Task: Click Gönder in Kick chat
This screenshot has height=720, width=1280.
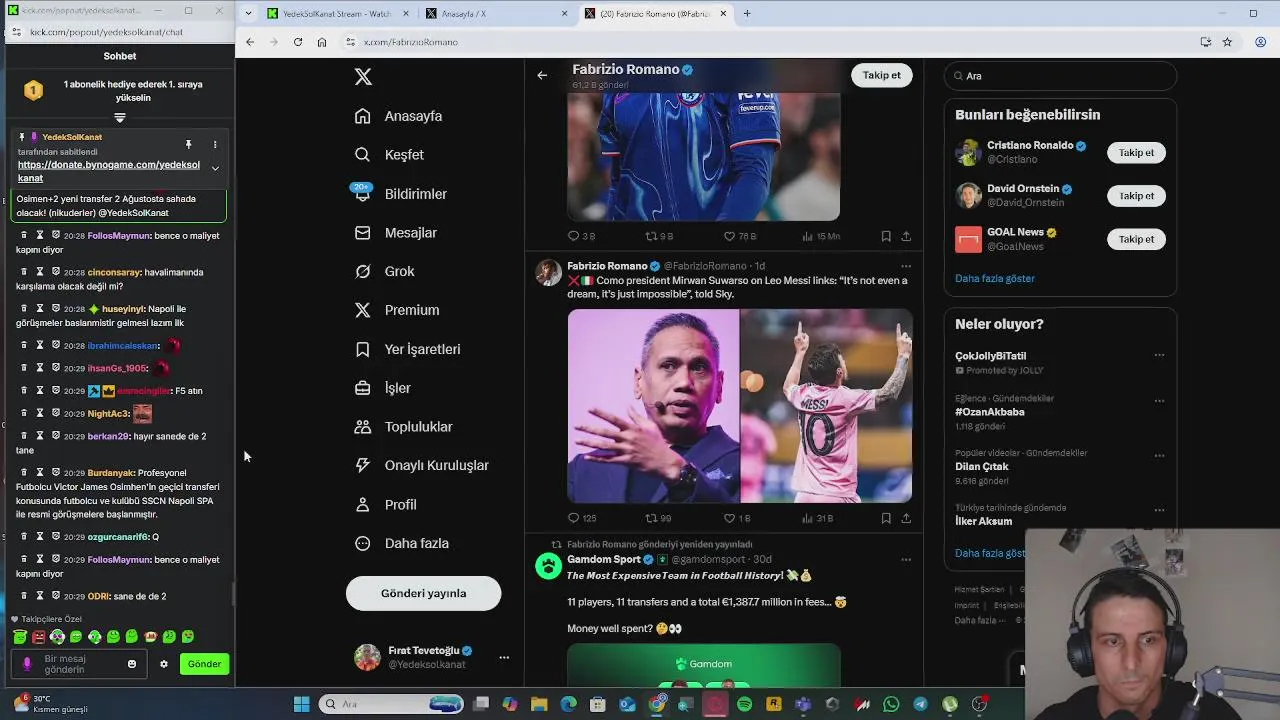Action: (x=204, y=664)
